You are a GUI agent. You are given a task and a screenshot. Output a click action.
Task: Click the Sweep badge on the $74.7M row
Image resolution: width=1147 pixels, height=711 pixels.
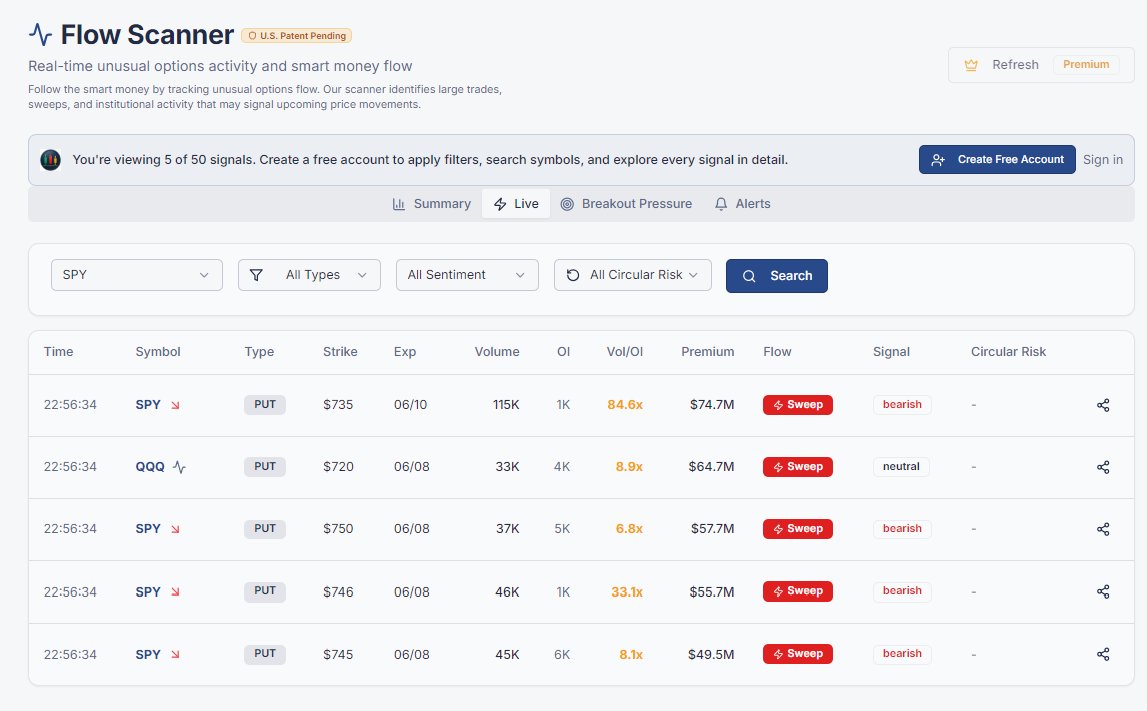coord(797,405)
